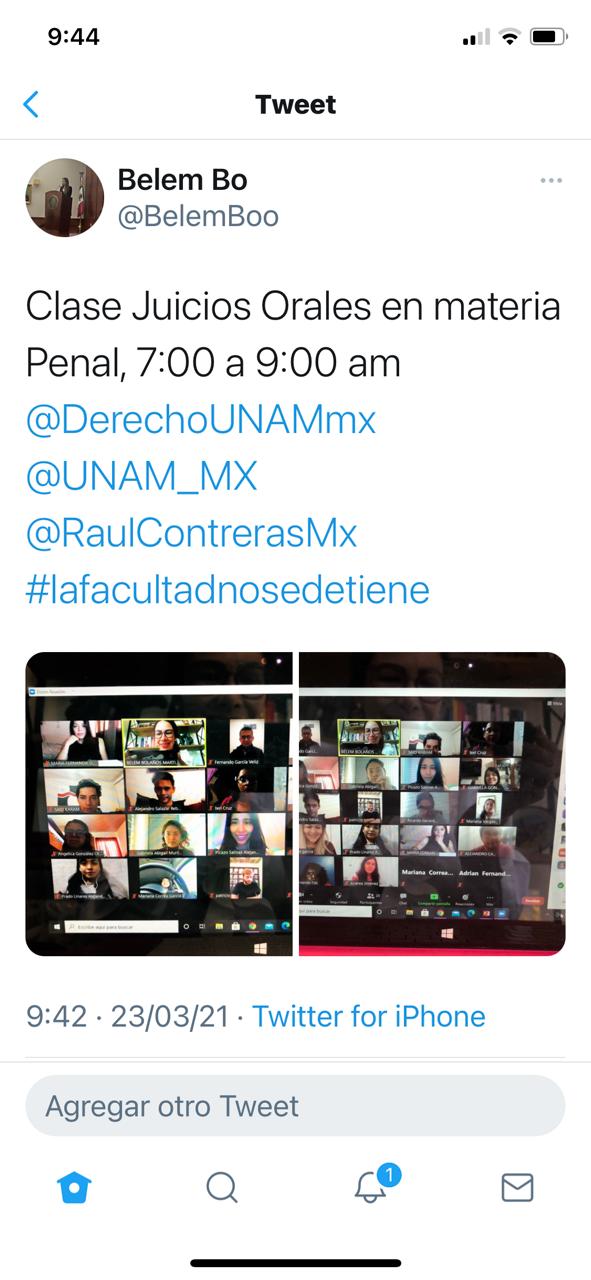Open the Messages envelope tab
Image resolution: width=591 pixels, height=1280 pixels.
click(517, 1187)
